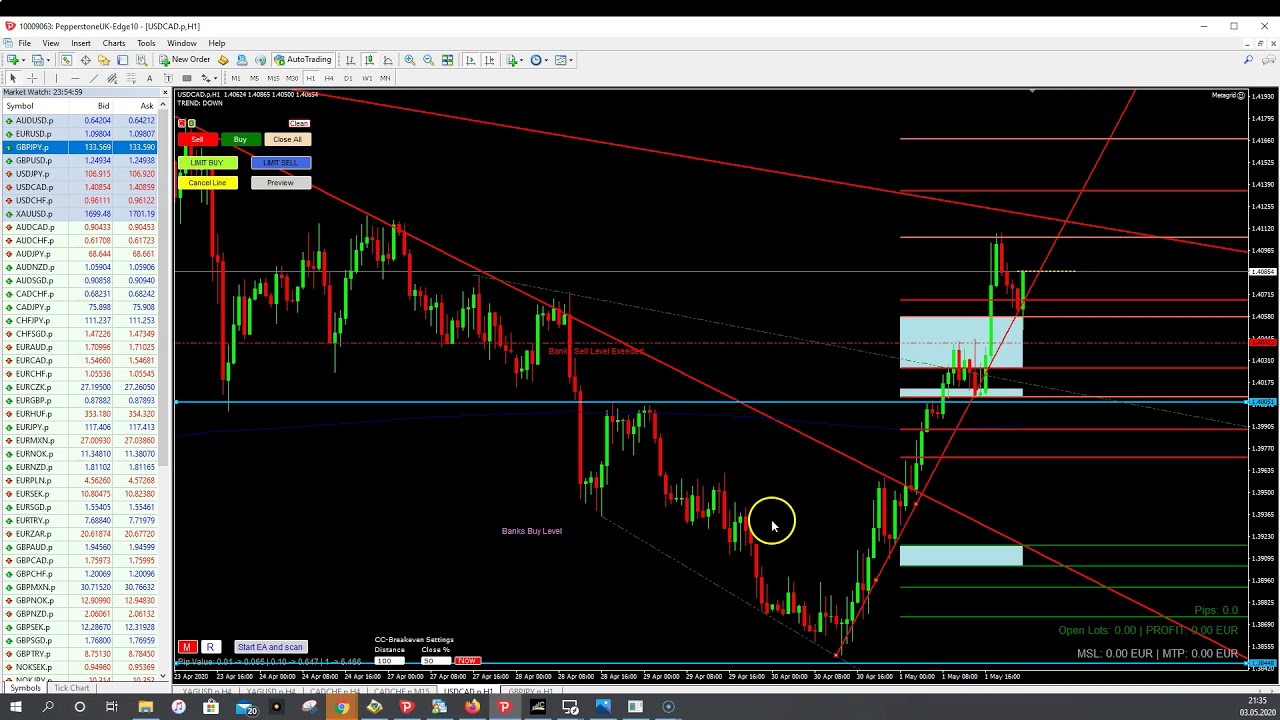Viewport: 1280px width, 720px height.
Task: Select line chart display icon
Action: pyautogui.click(x=388, y=60)
